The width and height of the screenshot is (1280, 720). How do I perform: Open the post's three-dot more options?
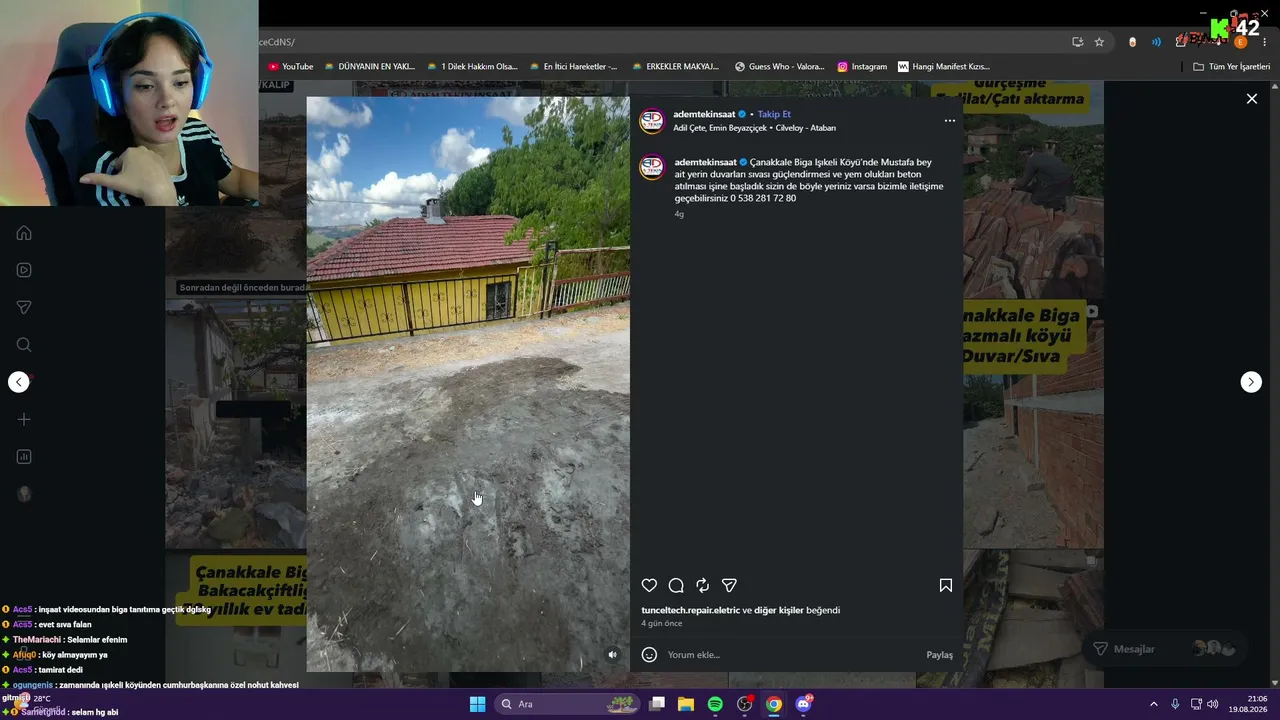[x=950, y=121]
